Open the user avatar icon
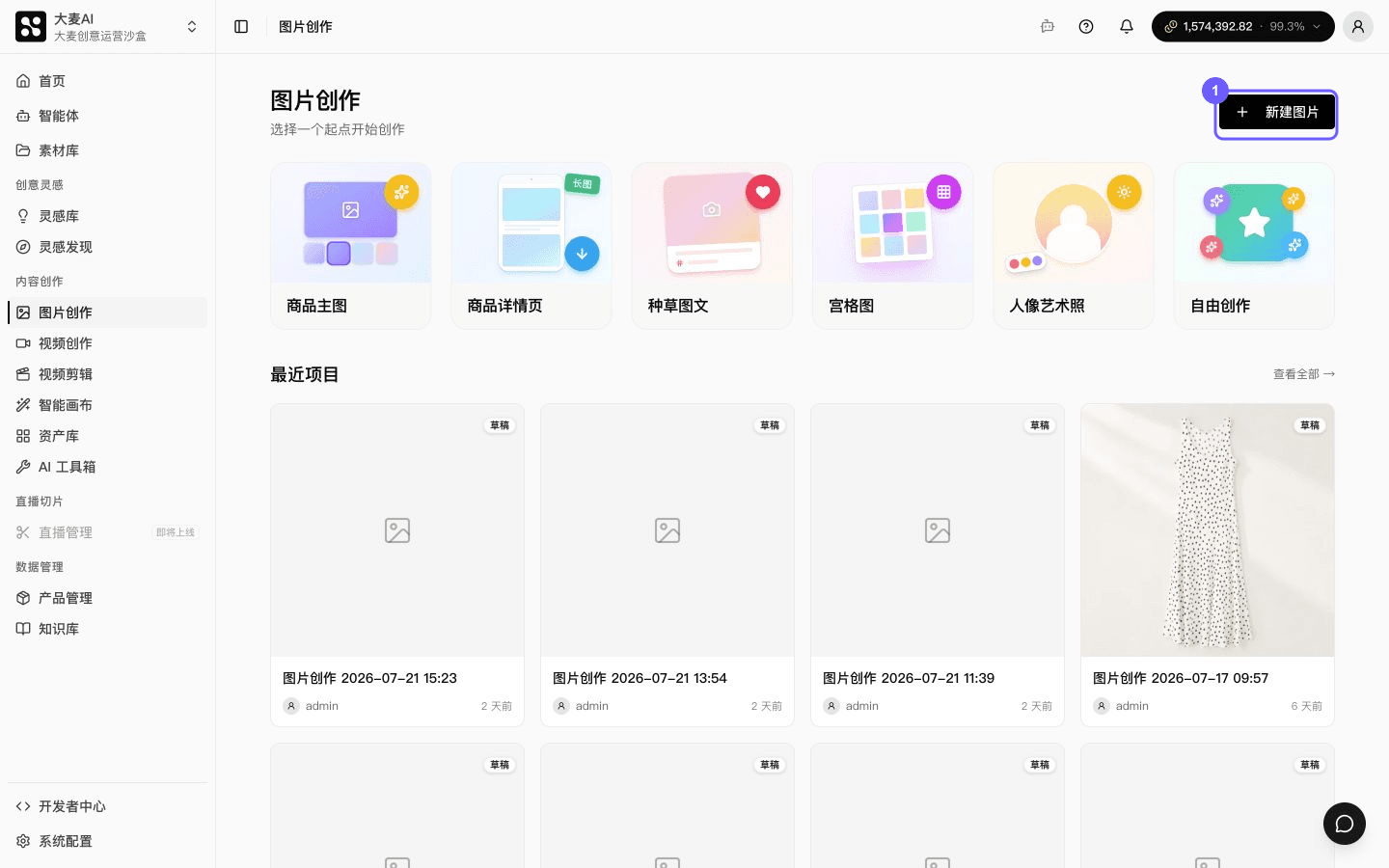The height and width of the screenshot is (868, 1389). (1357, 27)
